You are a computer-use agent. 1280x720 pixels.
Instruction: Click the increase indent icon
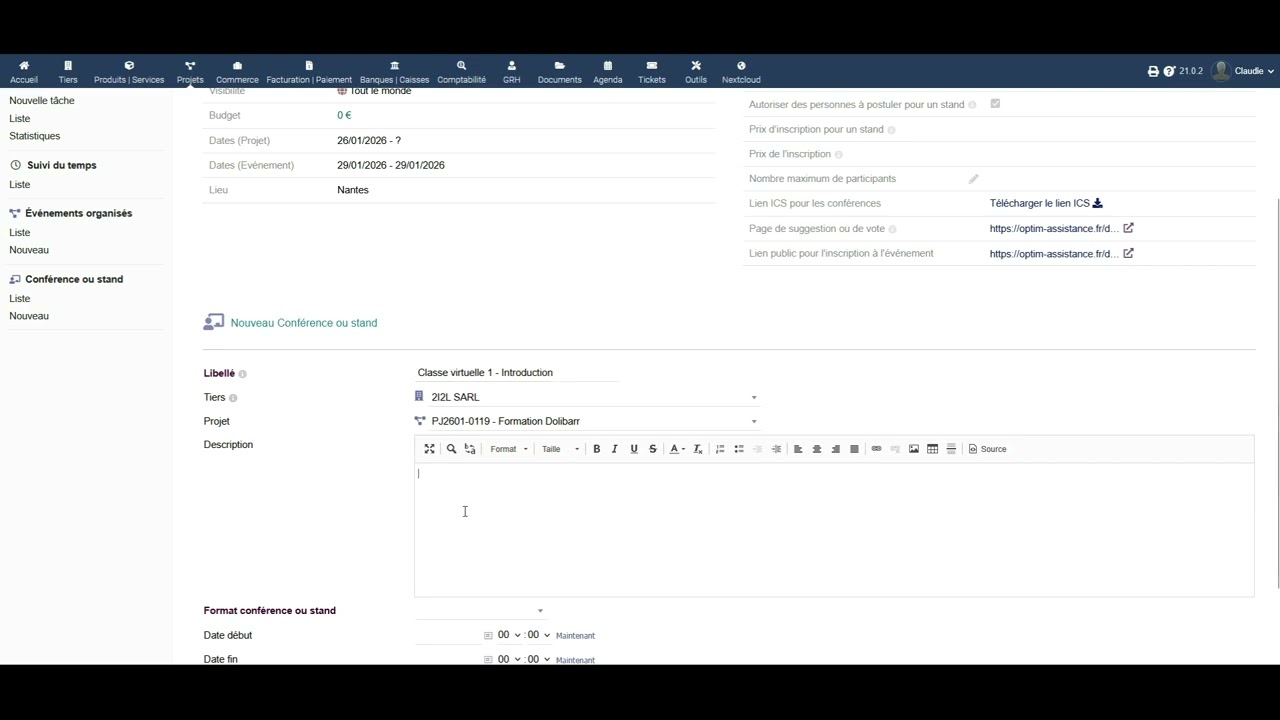pos(776,449)
